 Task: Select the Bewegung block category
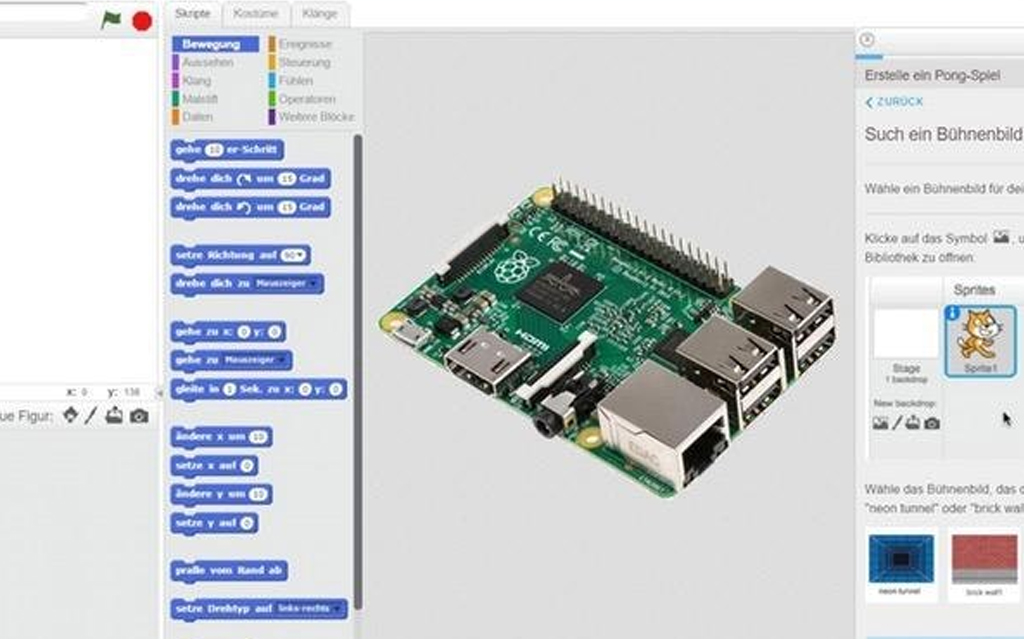[x=216, y=44]
